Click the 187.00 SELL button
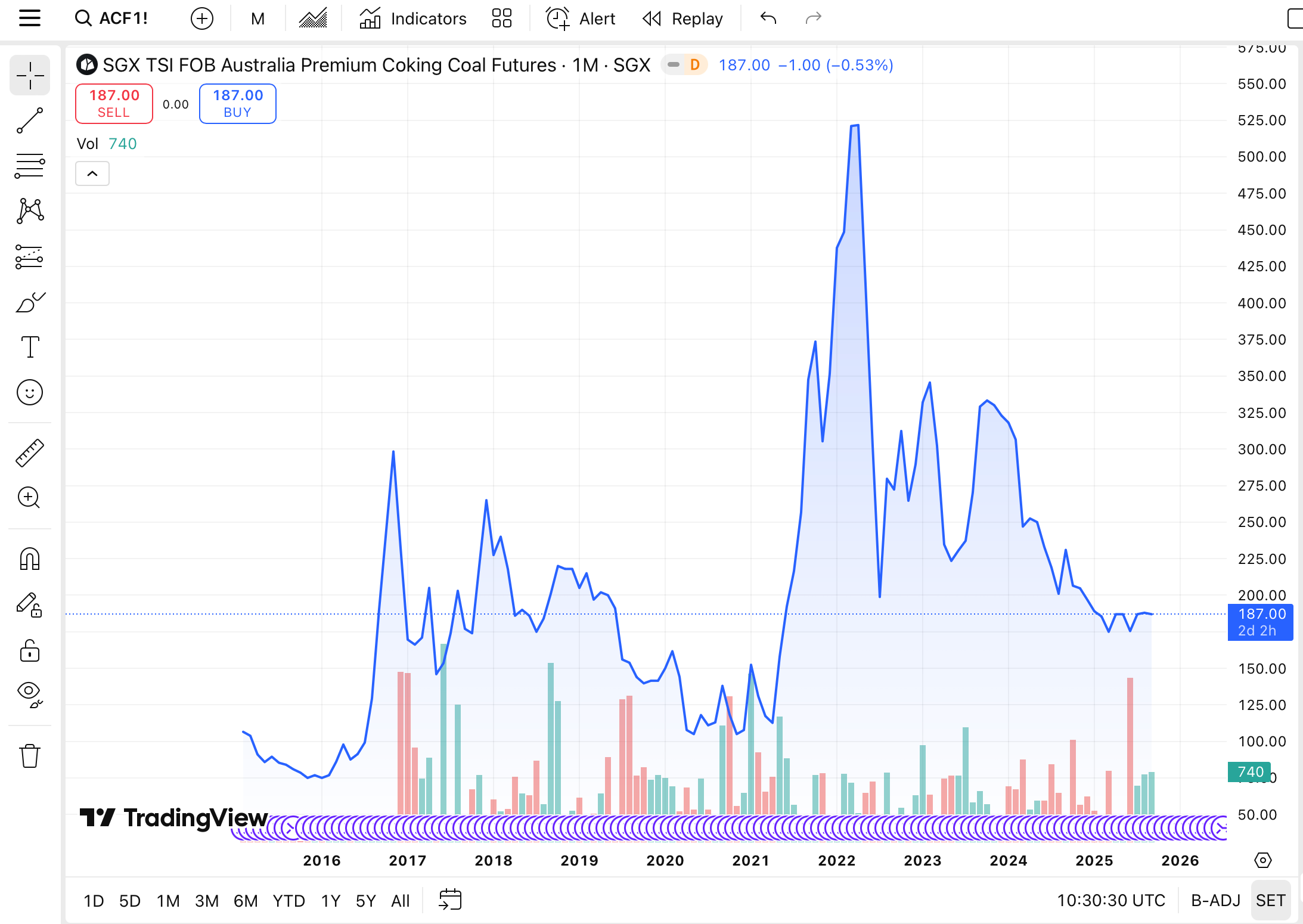The height and width of the screenshot is (924, 1303). pos(114,104)
